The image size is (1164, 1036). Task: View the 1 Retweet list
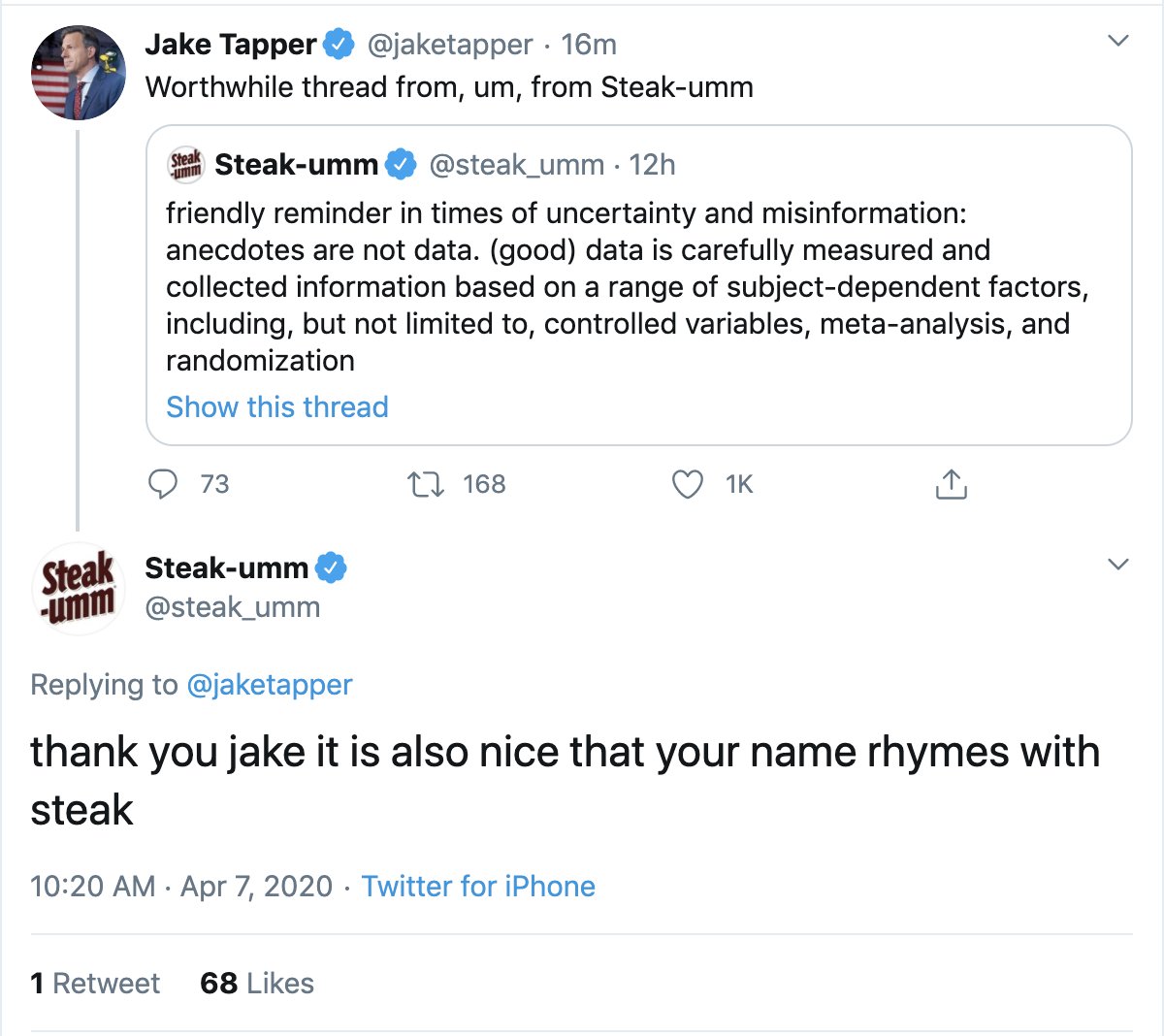[x=95, y=983]
